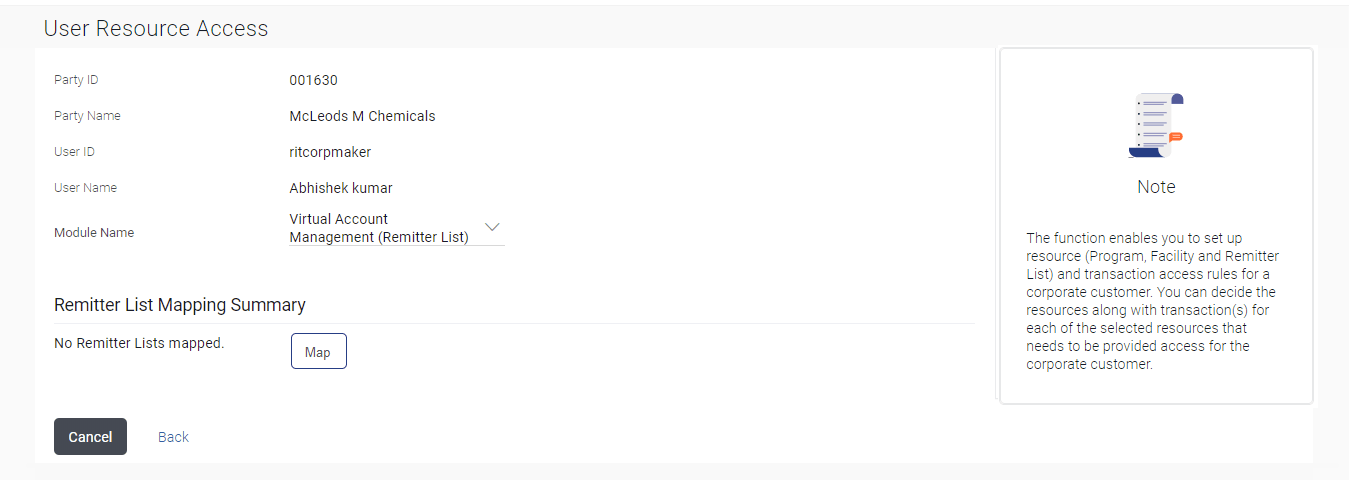Go back using the Back link
The width and height of the screenshot is (1349, 480).
click(173, 437)
